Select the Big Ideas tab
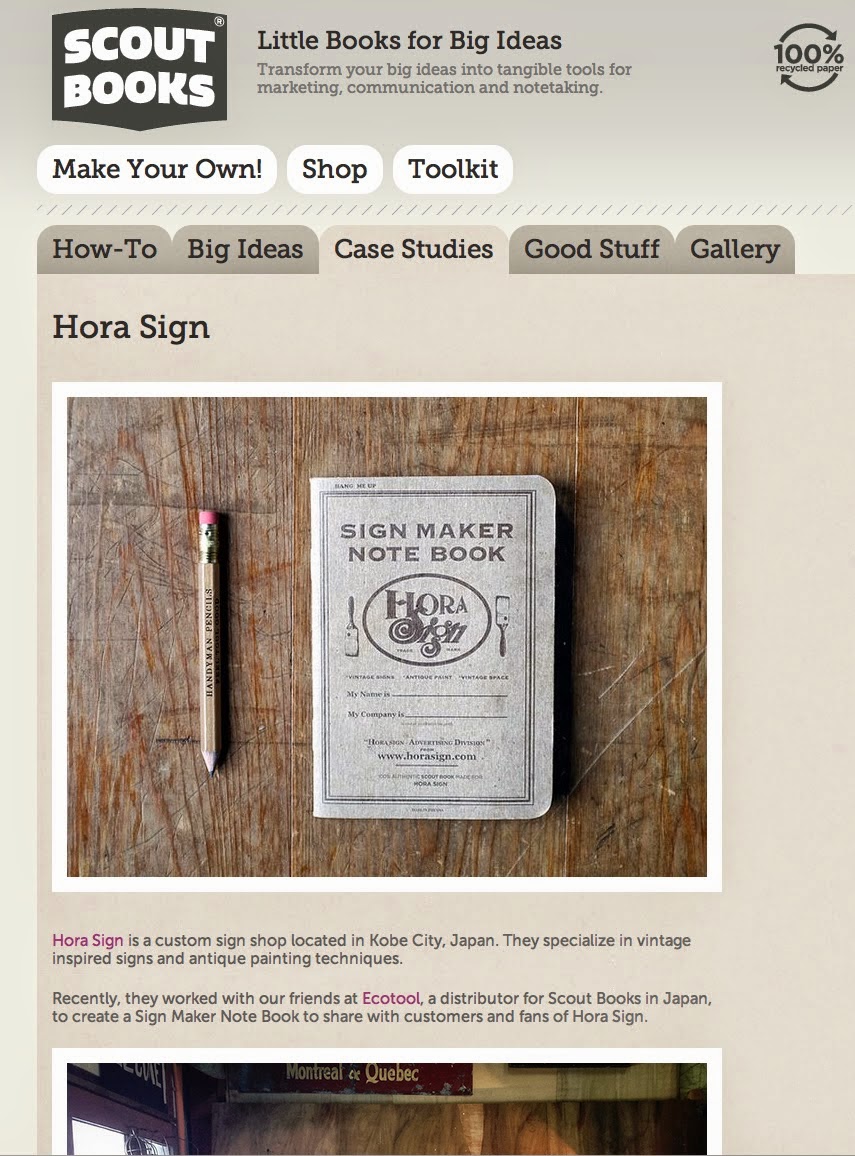 (x=245, y=249)
